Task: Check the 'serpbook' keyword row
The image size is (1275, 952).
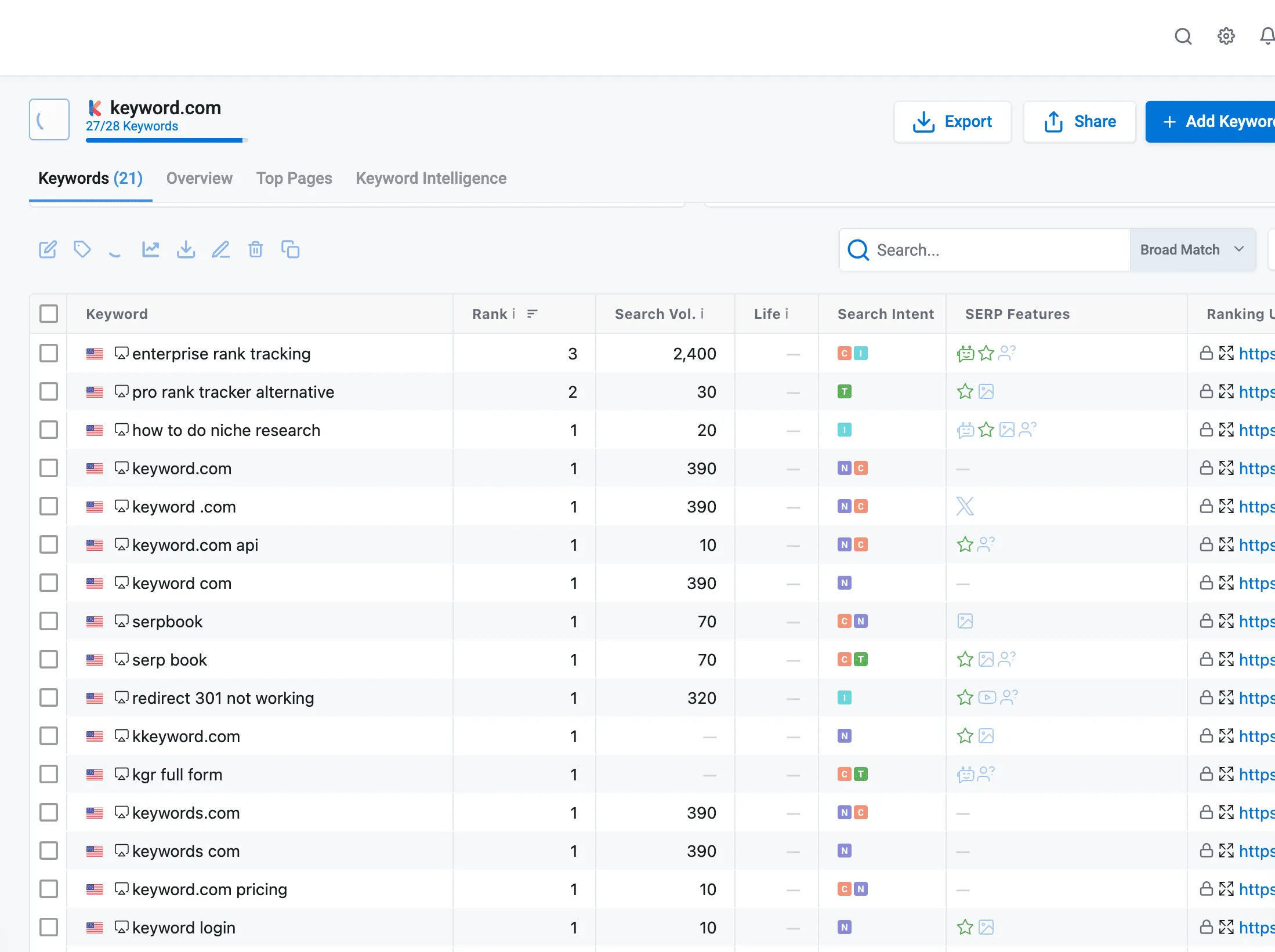Action: click(49, 621)
